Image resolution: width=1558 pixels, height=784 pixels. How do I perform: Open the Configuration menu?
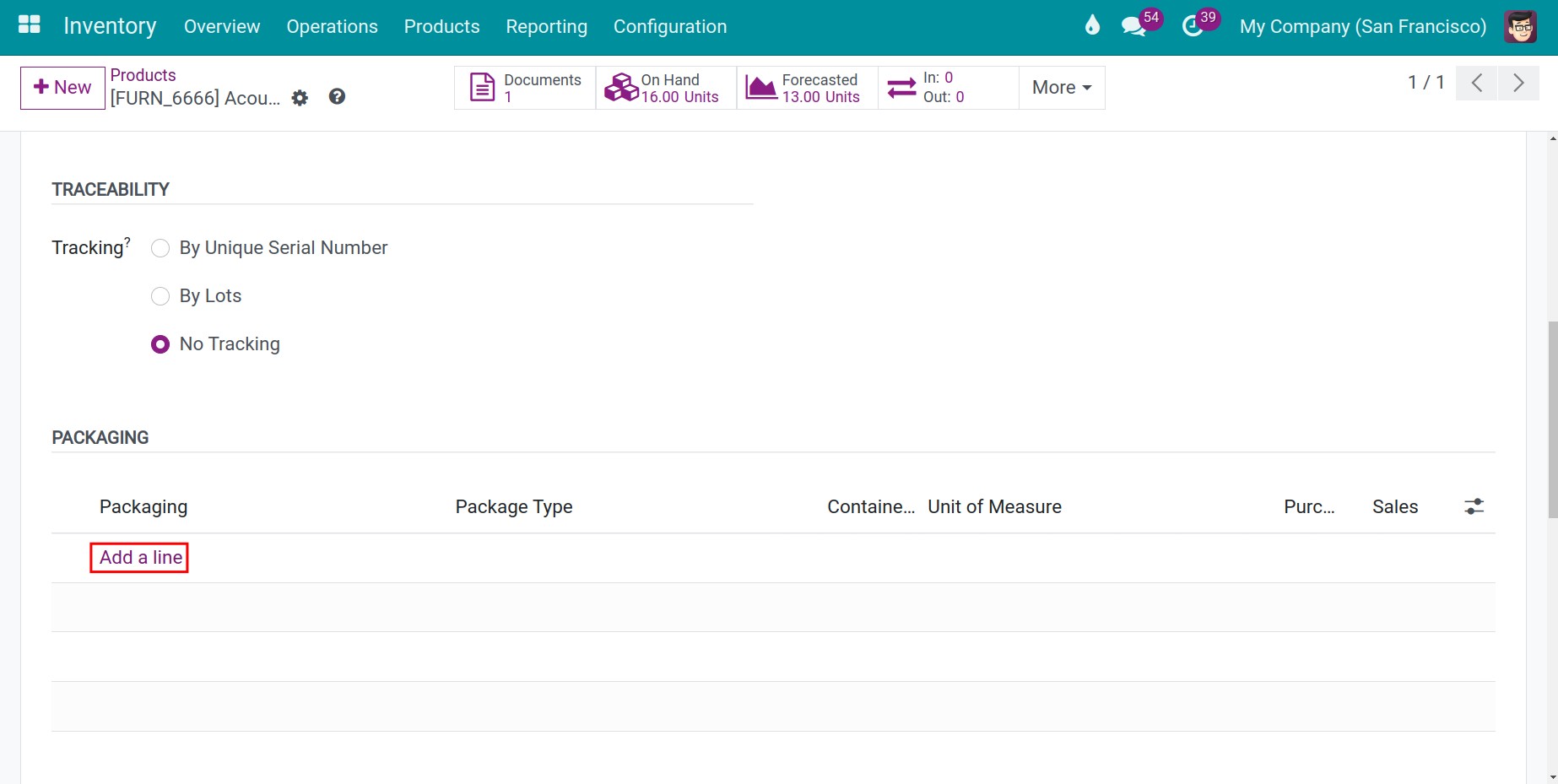click(x=670, y=26)
